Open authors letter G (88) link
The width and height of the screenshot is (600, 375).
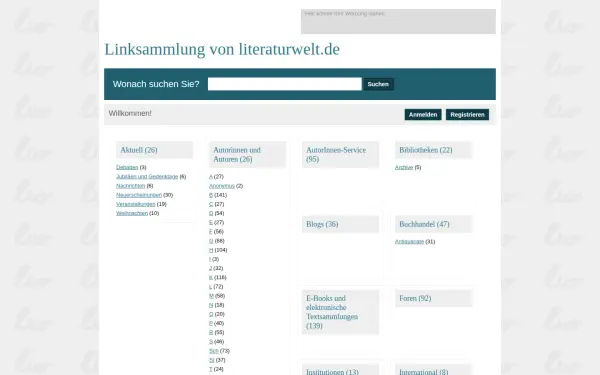211,241
